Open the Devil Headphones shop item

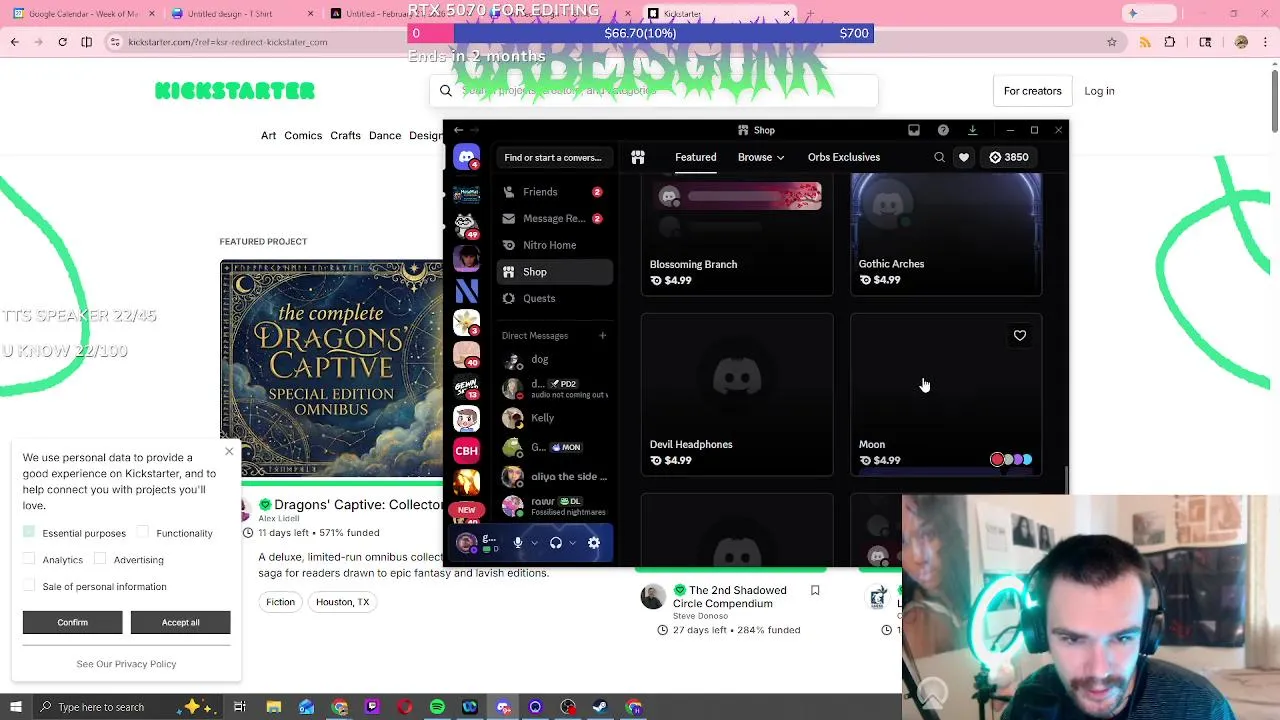tap(737, 395)
